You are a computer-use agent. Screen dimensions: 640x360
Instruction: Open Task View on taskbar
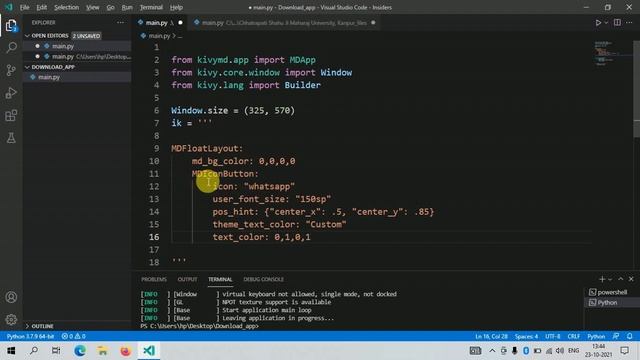pyautogui.click(x=56, y=351)
